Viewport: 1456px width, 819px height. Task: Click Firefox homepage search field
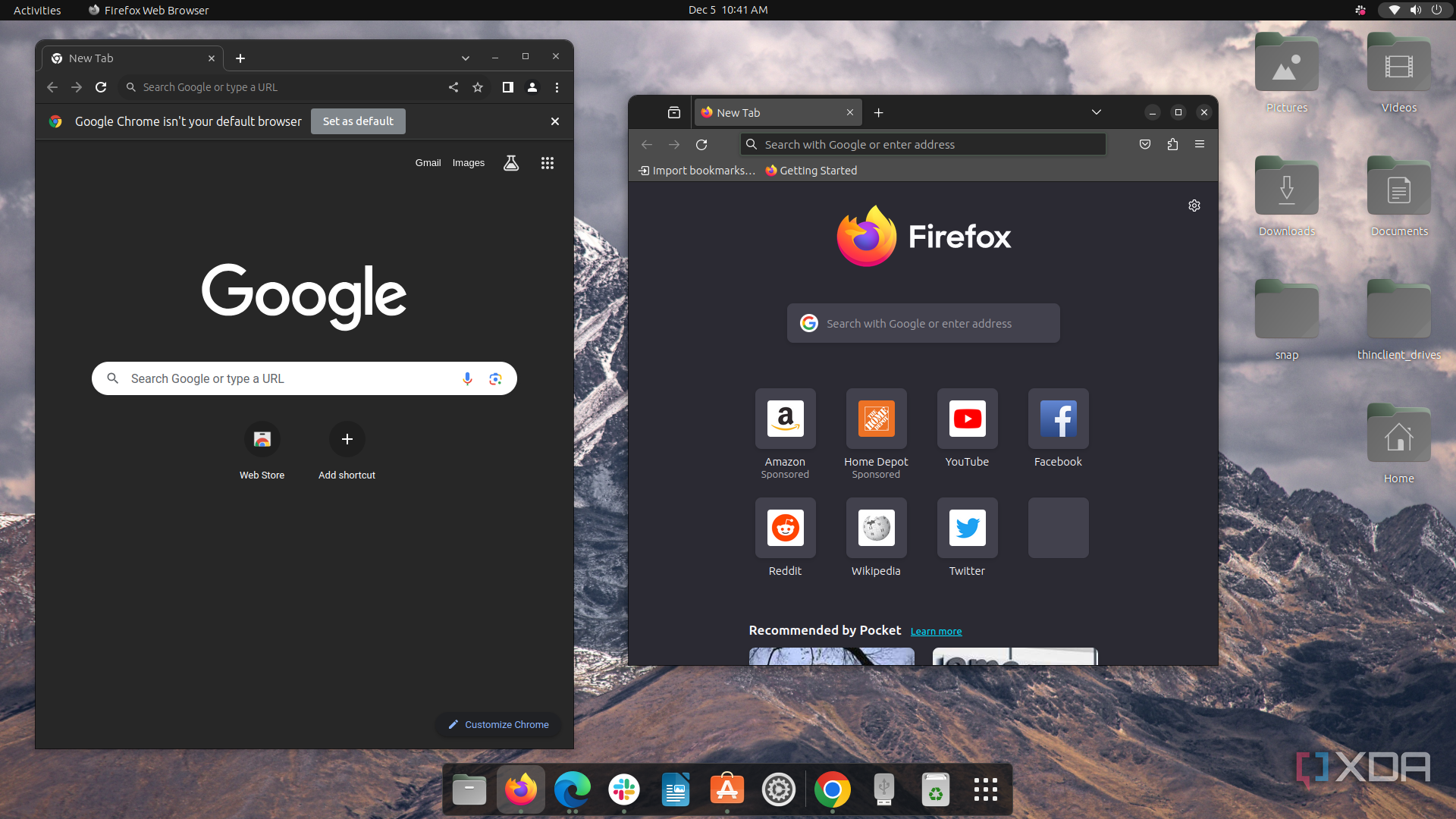tap(923, 323)
